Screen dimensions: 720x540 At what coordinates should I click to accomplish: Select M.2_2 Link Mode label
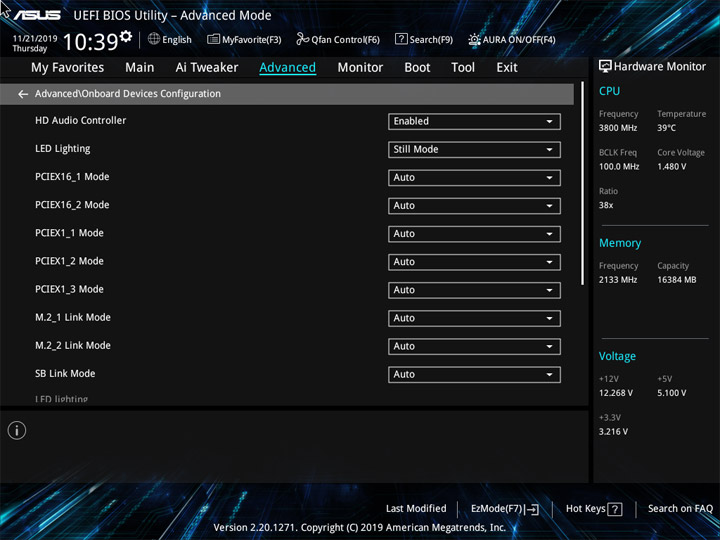tap(73, 345)
